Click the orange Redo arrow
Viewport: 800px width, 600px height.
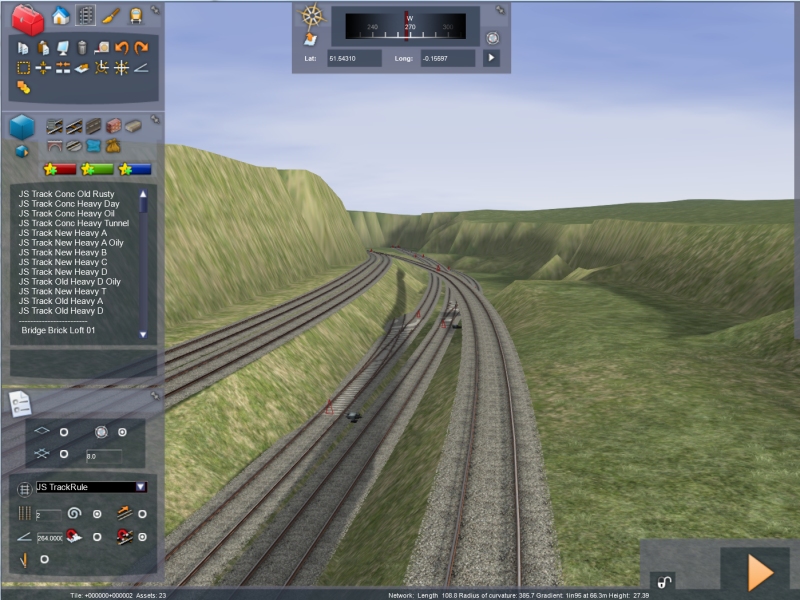[141, 47]
